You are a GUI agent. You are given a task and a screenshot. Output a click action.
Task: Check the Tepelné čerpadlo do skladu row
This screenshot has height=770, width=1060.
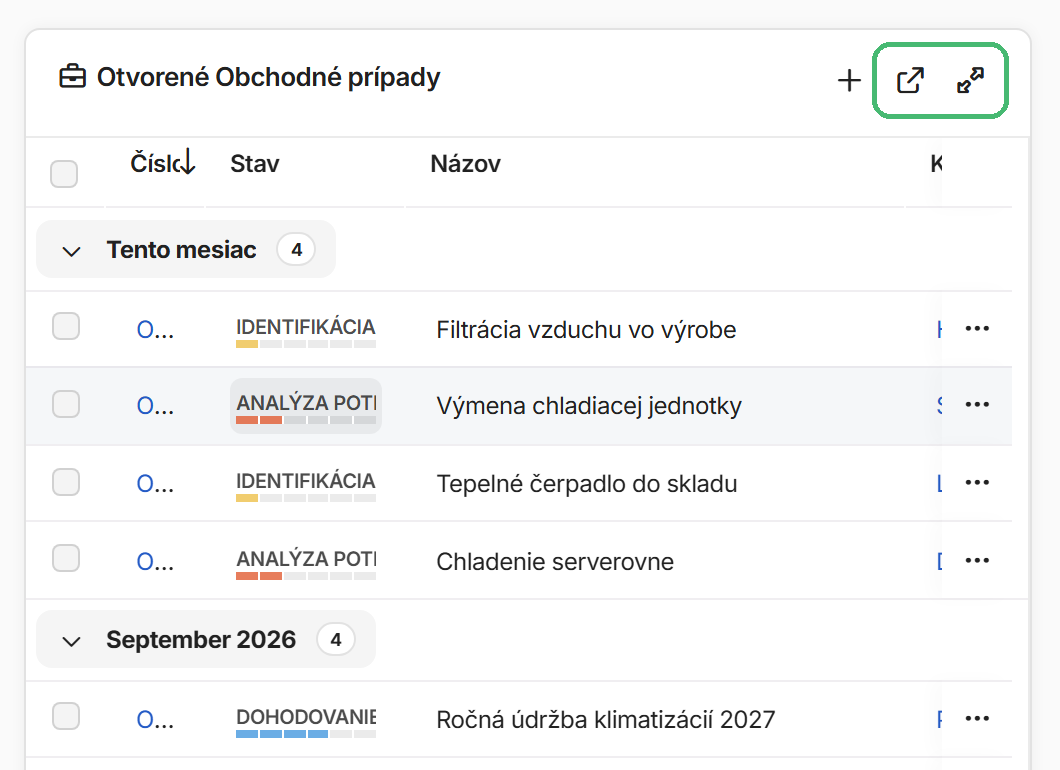[66, 482]
